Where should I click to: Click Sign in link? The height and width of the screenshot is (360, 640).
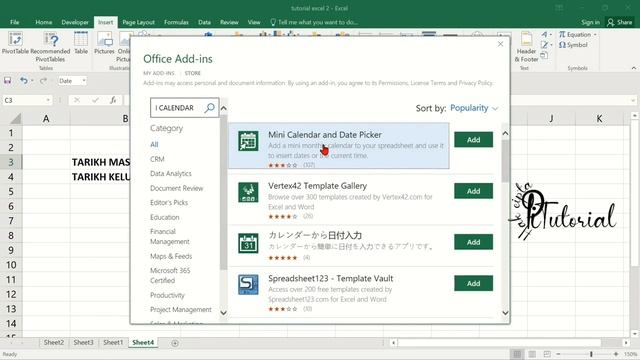tap(591, 22)
